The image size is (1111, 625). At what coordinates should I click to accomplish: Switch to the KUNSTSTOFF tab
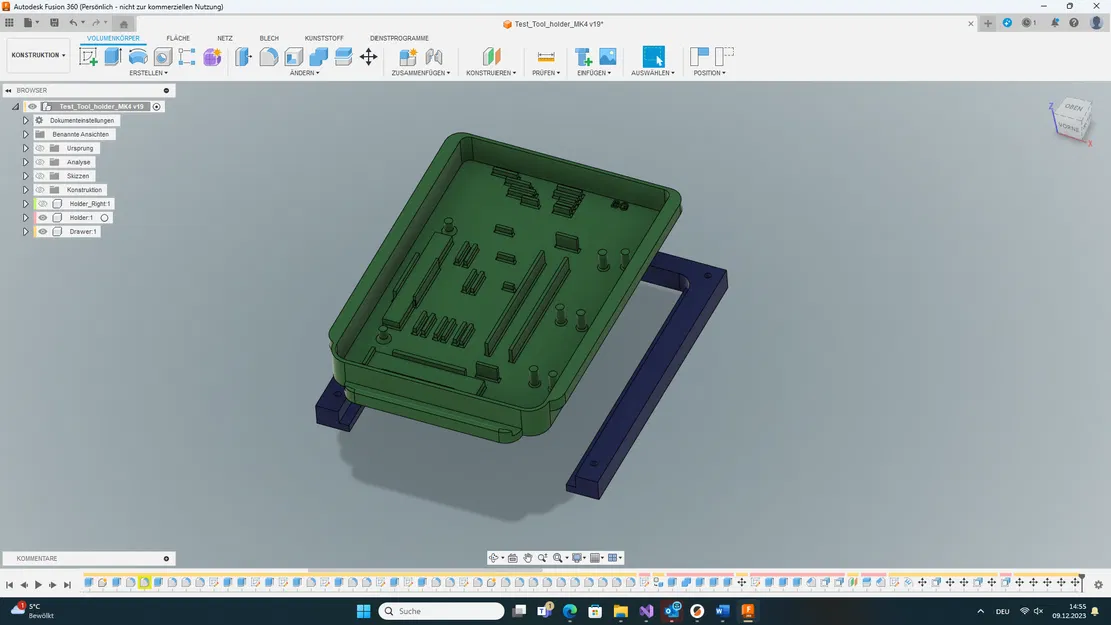[x=324, y=38]
